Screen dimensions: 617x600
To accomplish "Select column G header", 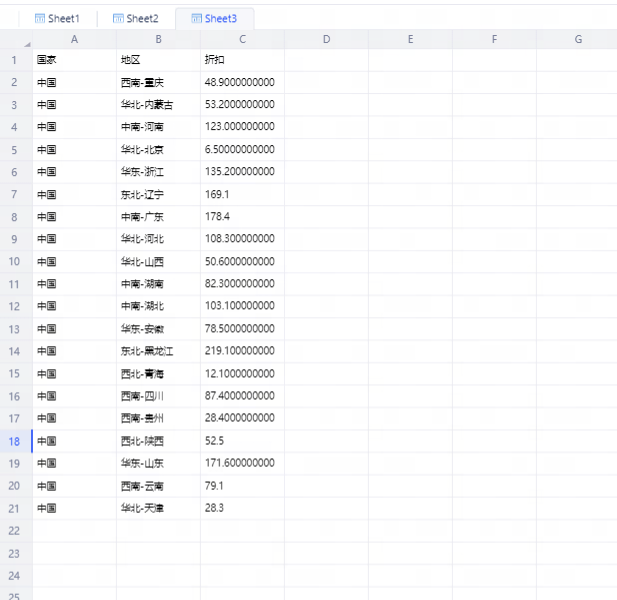I will (x=578, y=39).
